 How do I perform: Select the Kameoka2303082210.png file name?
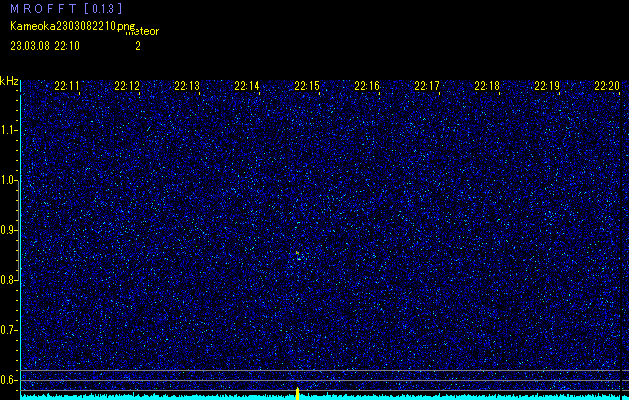[x=73, y=26]
